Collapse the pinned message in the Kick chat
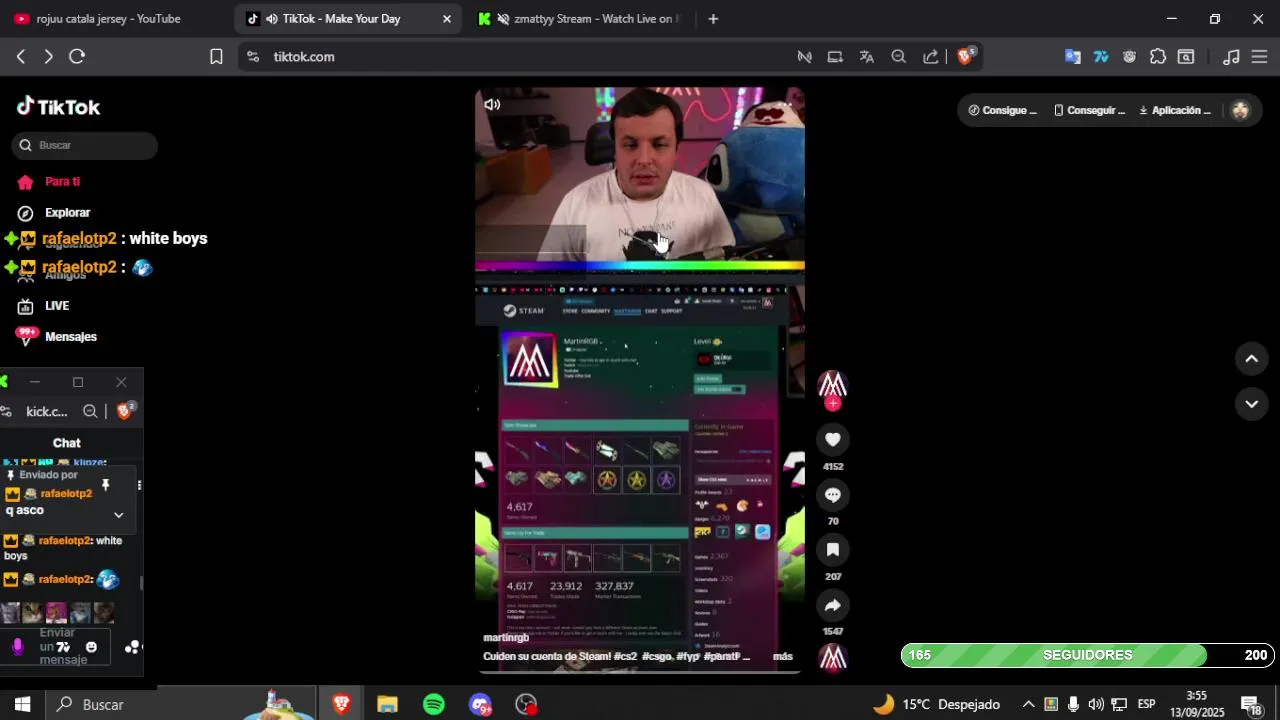 point(118,515)
